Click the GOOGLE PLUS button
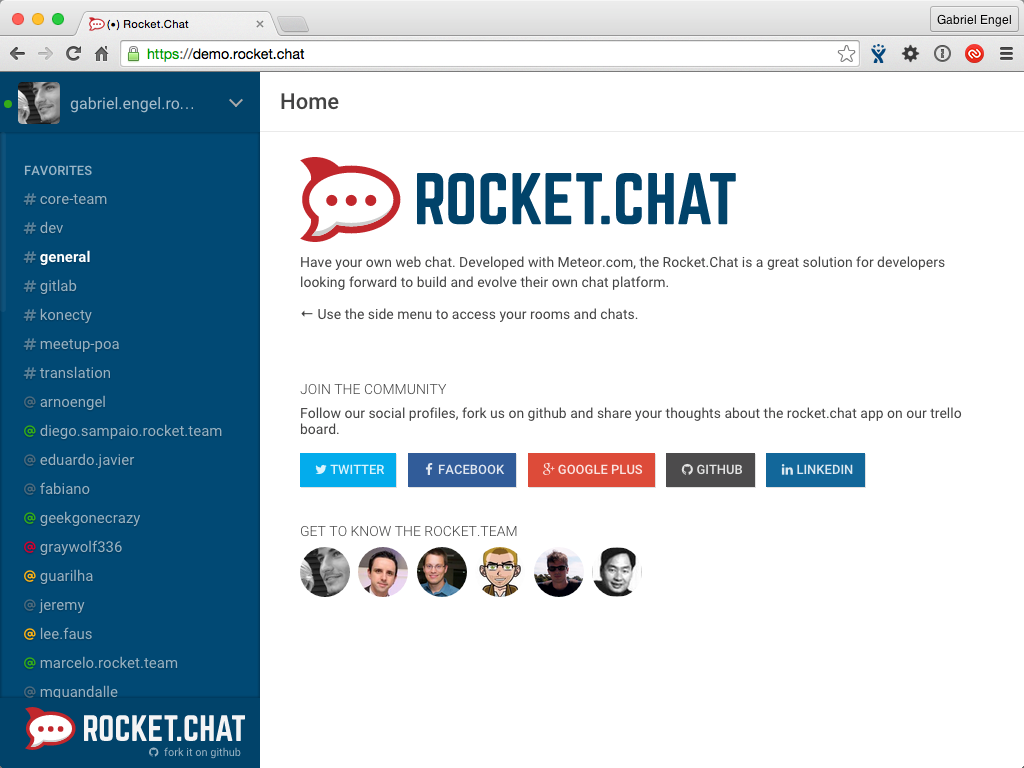 point(591,470)
